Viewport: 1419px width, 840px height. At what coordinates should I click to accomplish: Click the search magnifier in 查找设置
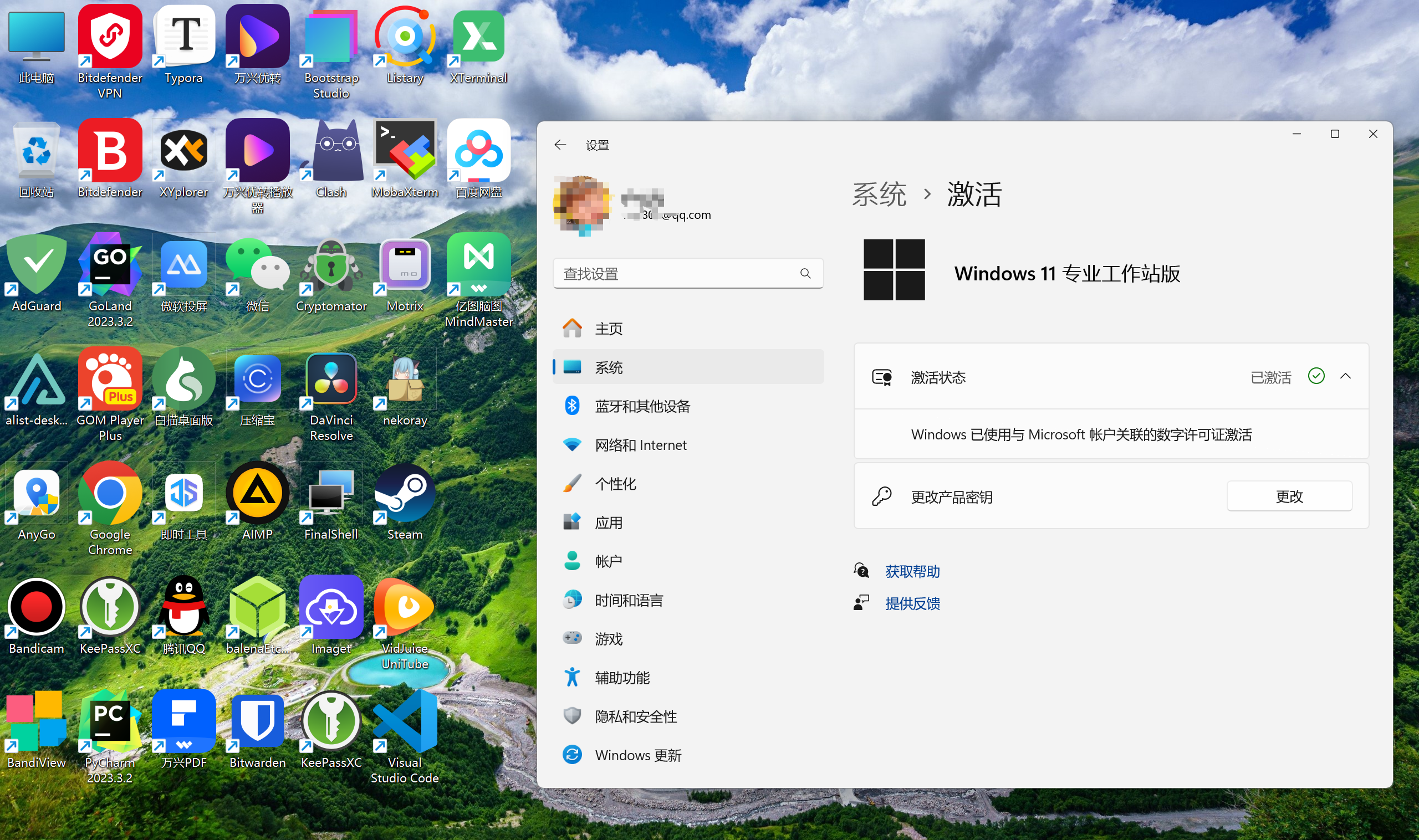point(805,274)
